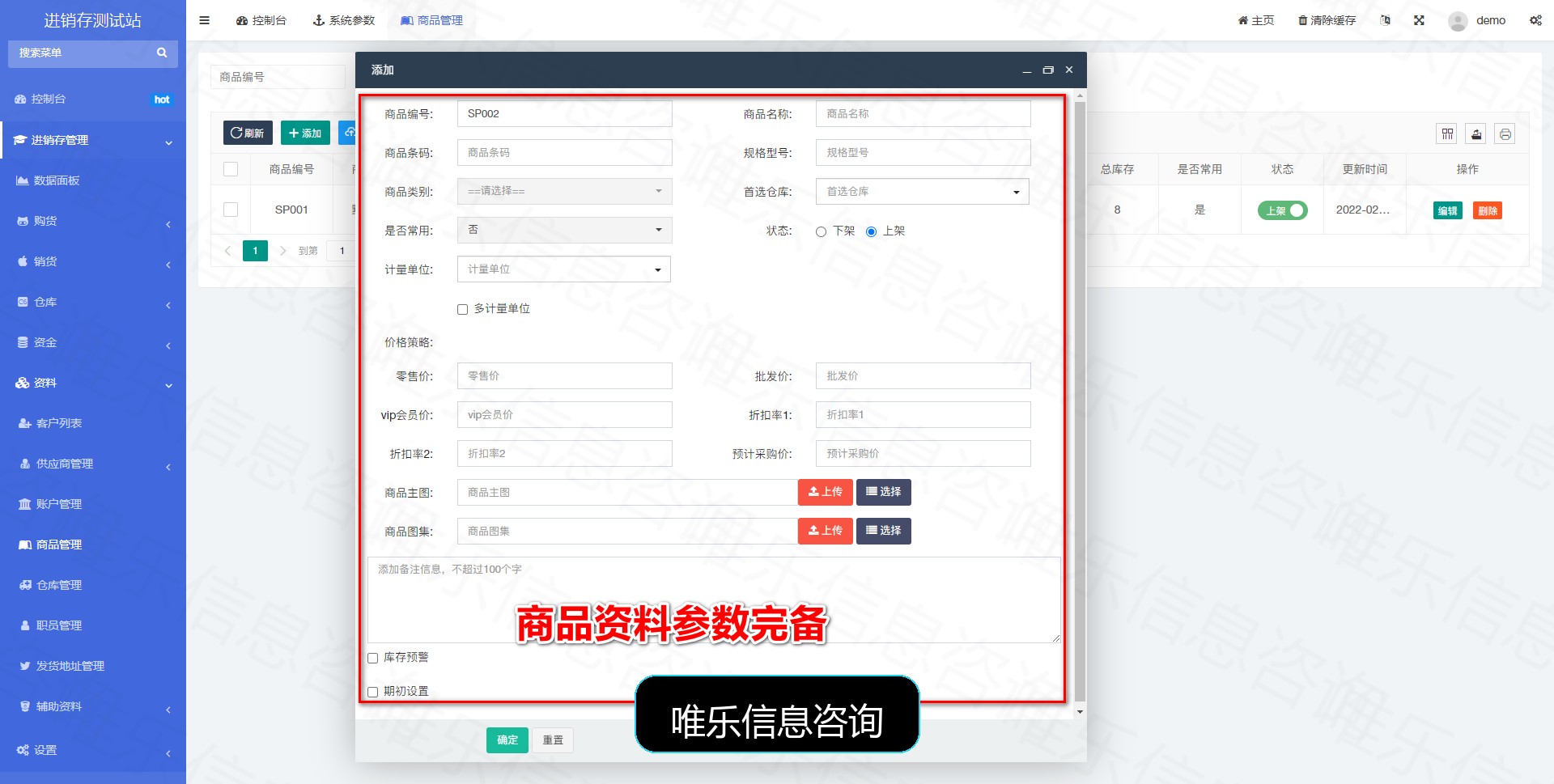Click the print icon in table toolbar
Image resolution: width=1554 pixels, height=784 pixels.
pos(1505,134)
